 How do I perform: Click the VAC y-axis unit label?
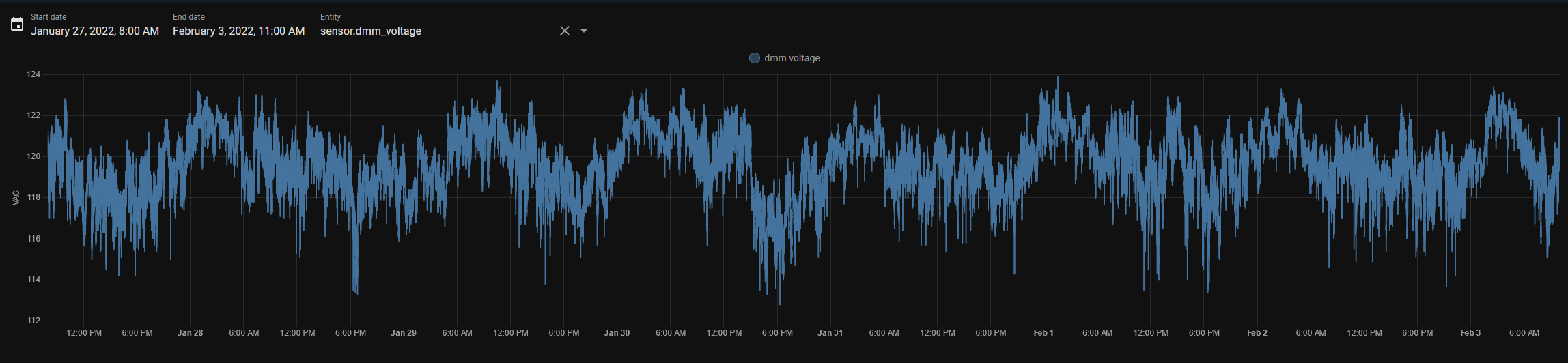(x=16, y=198)
